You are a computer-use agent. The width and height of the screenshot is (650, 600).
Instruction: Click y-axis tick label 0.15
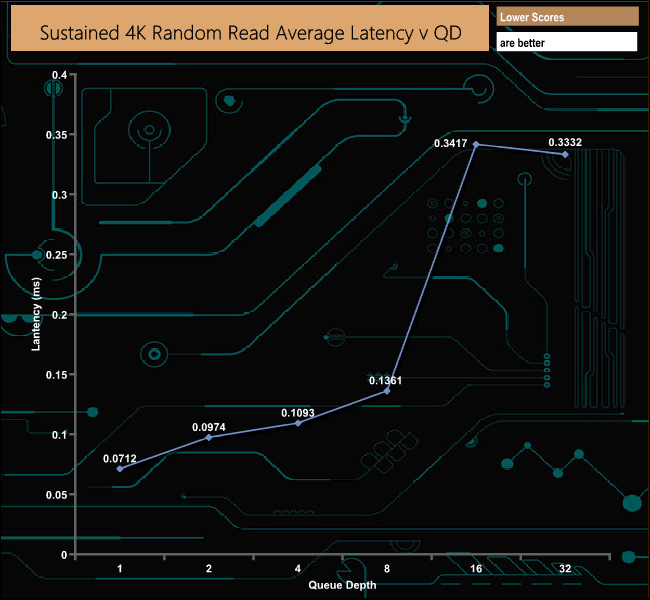click(56, 374)
